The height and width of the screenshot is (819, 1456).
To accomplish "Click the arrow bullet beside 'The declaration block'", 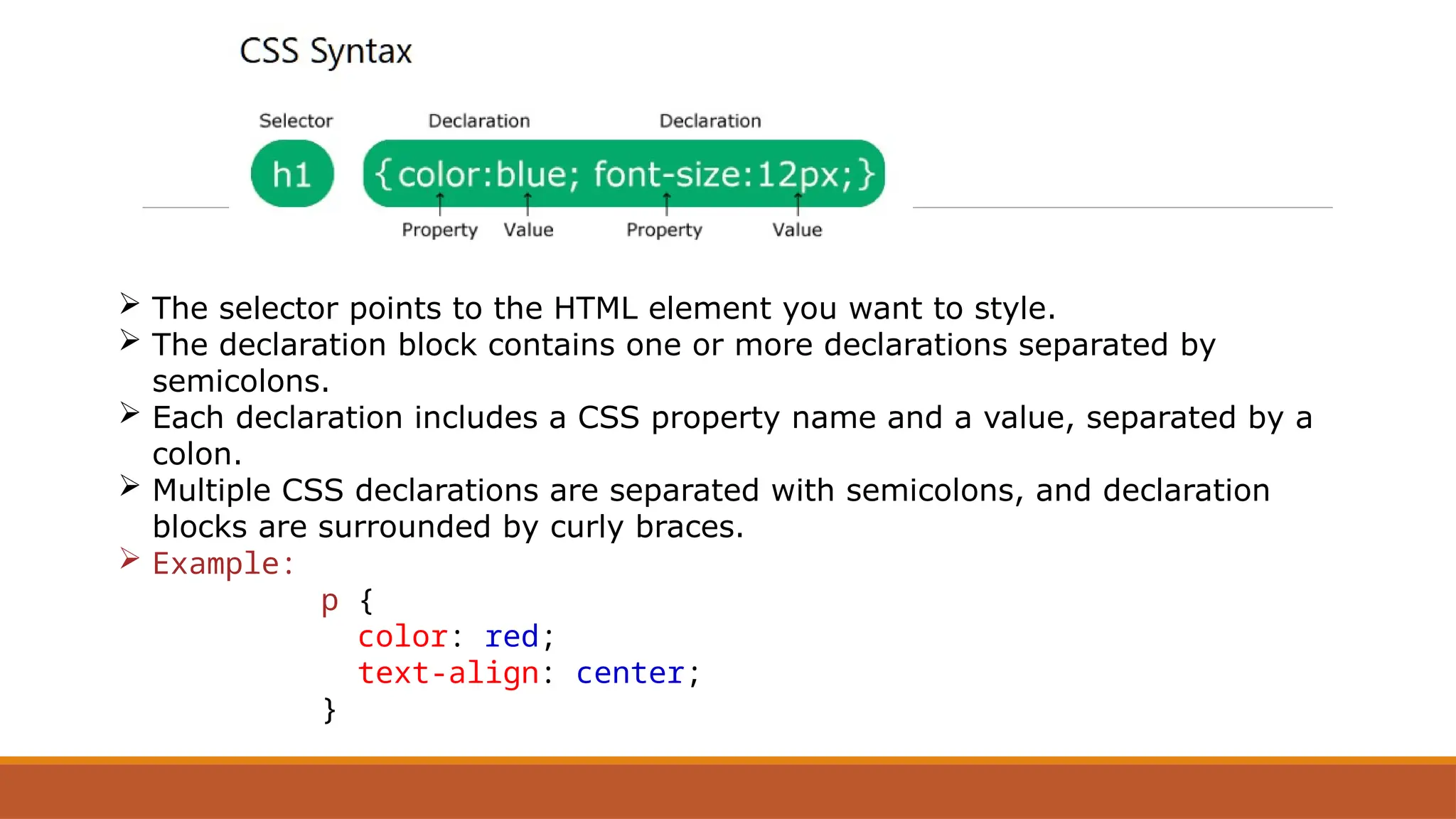I will 129,340.
